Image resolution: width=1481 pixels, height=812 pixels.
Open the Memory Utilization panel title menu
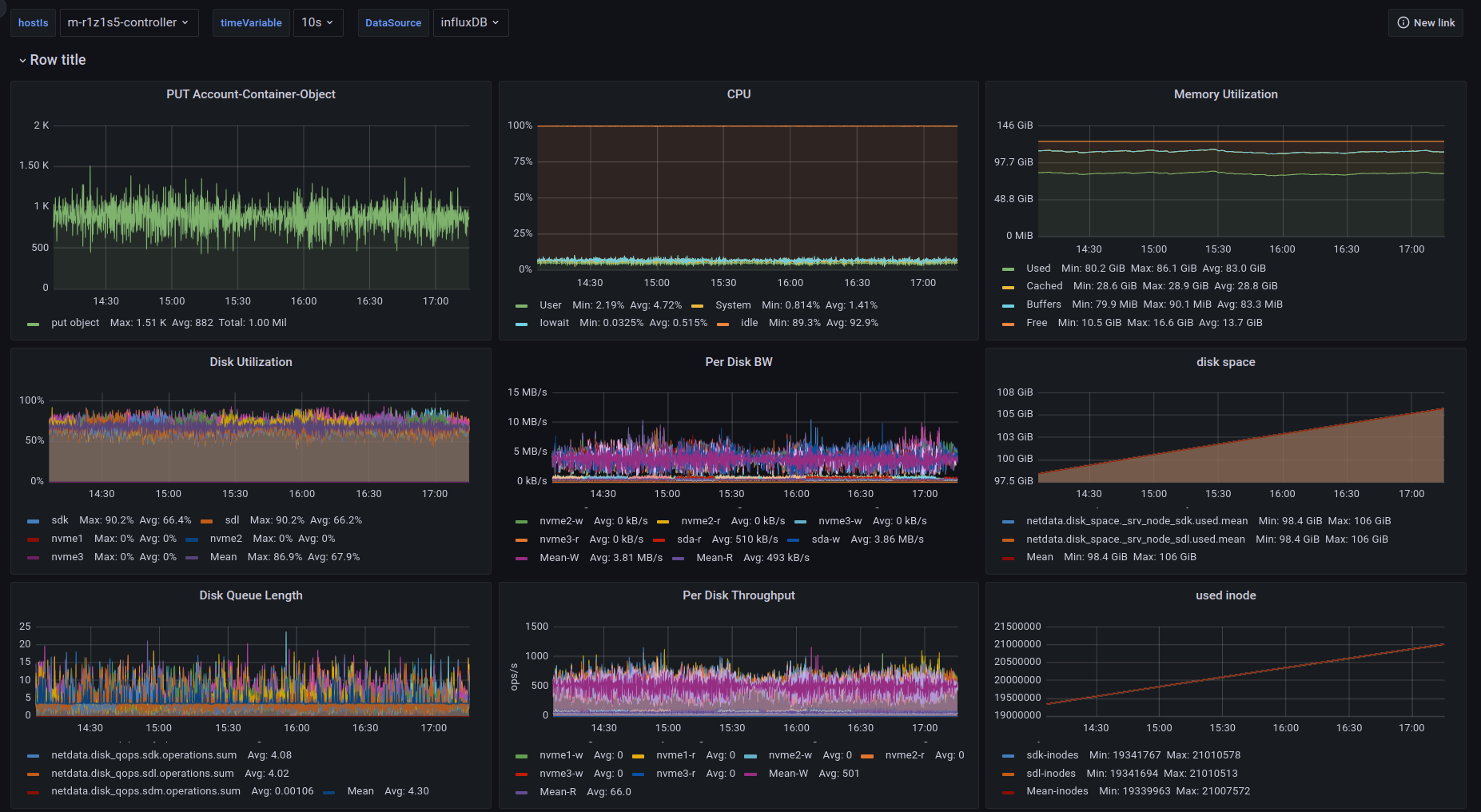1225,94
